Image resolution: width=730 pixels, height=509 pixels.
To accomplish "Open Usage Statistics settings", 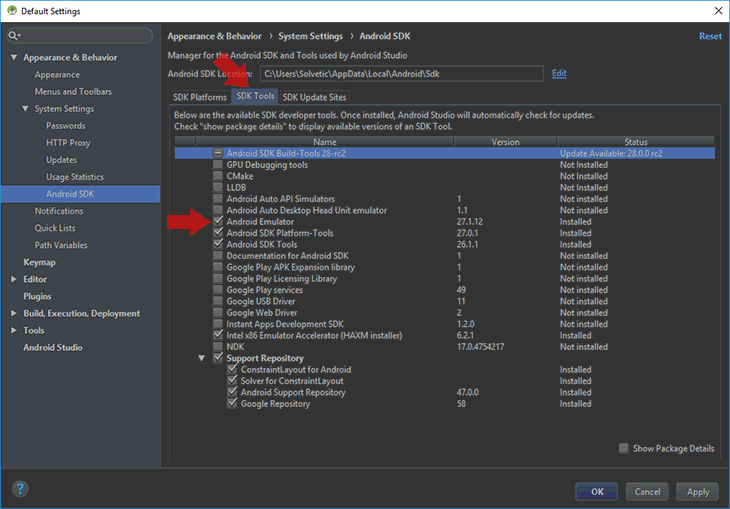I will pyautogui.click(x=74, y=177).
